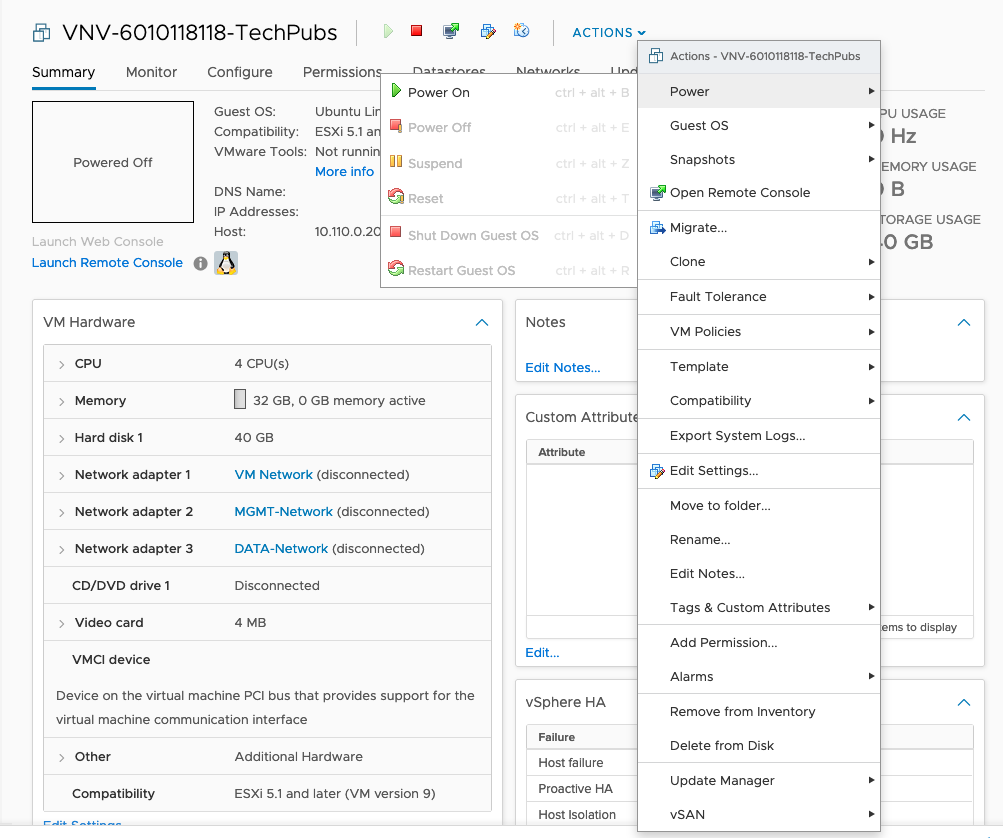The image size is (1003, 838).
Task: Click the memory usage bar icon
Action: pyautogui.click(x=240, y=399)
